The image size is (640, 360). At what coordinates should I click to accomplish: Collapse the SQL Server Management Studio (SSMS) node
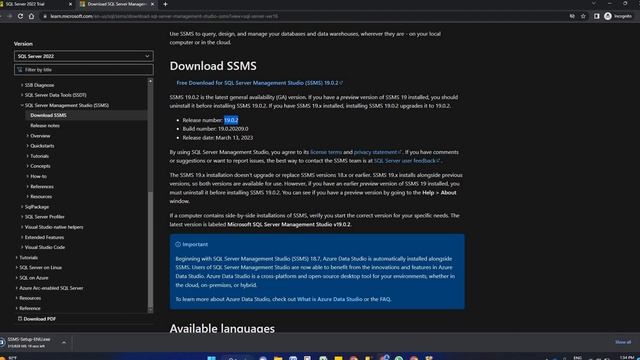pos(22,105)
